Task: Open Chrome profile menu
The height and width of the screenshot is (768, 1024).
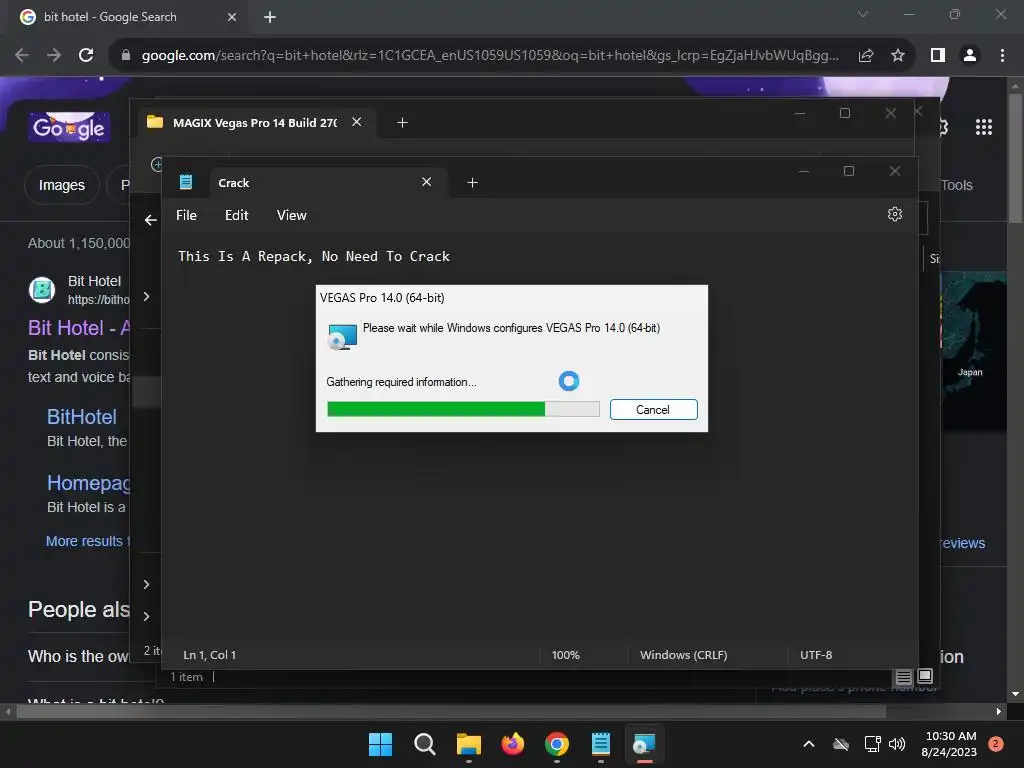Action: point(970,56)
